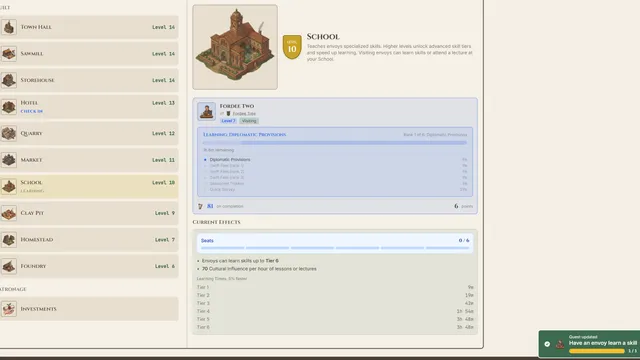640x360 pixels.
Task: Select the Town Hall row
Action: coord(89,27)
